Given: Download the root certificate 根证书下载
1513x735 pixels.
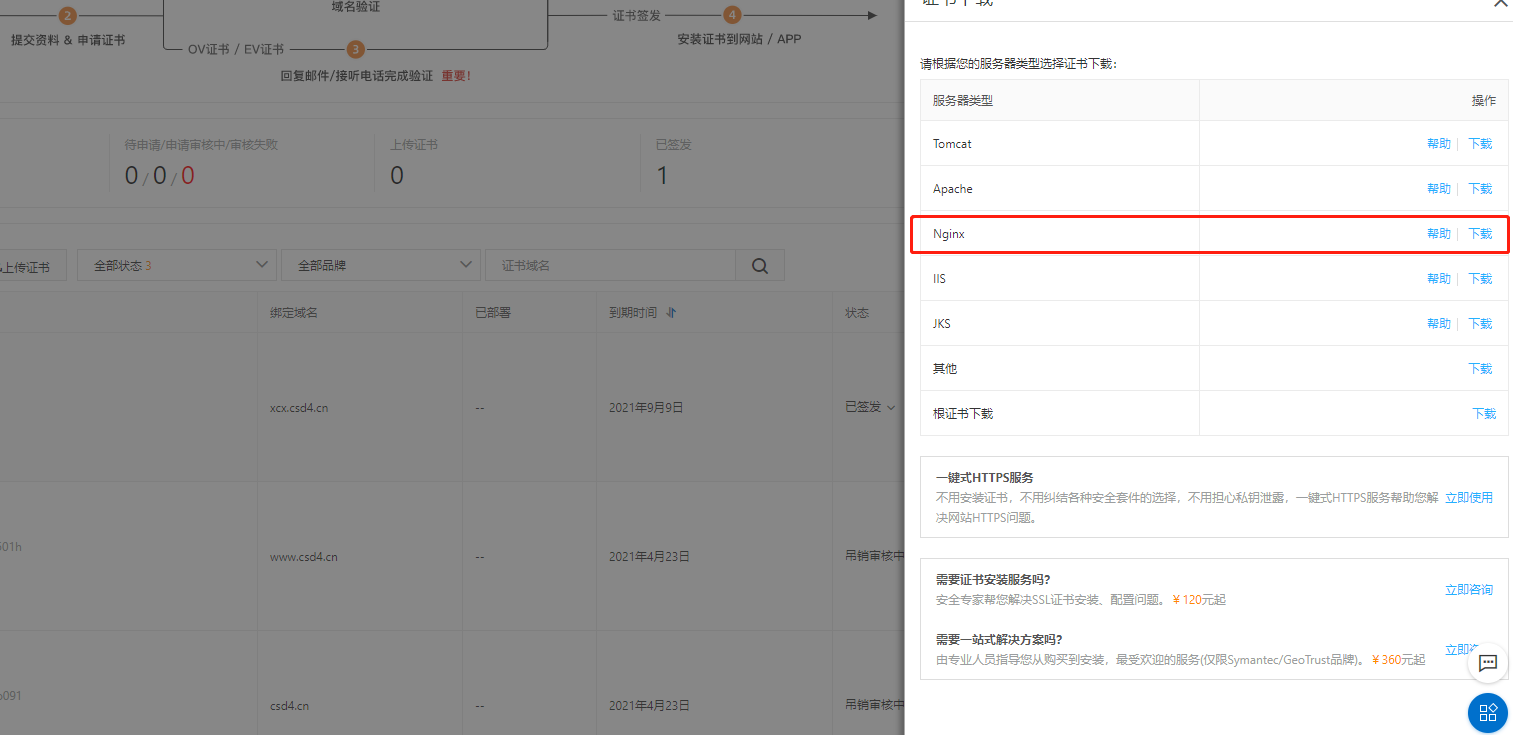Looking at the screenshot, I should [x=1483, y=412].
